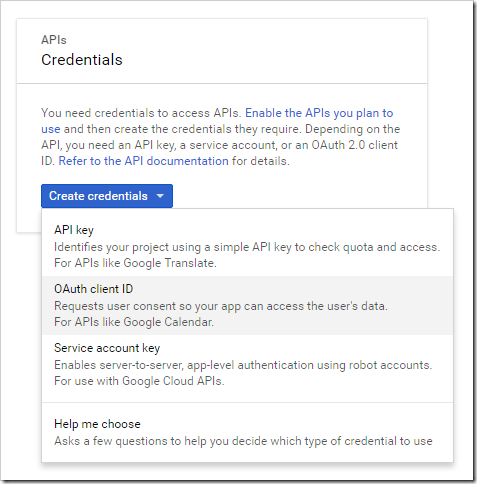Viewport: 477px width, 484px height.
Task: Click the "Asks a few questions" description
Action: (x=243, y=441)
